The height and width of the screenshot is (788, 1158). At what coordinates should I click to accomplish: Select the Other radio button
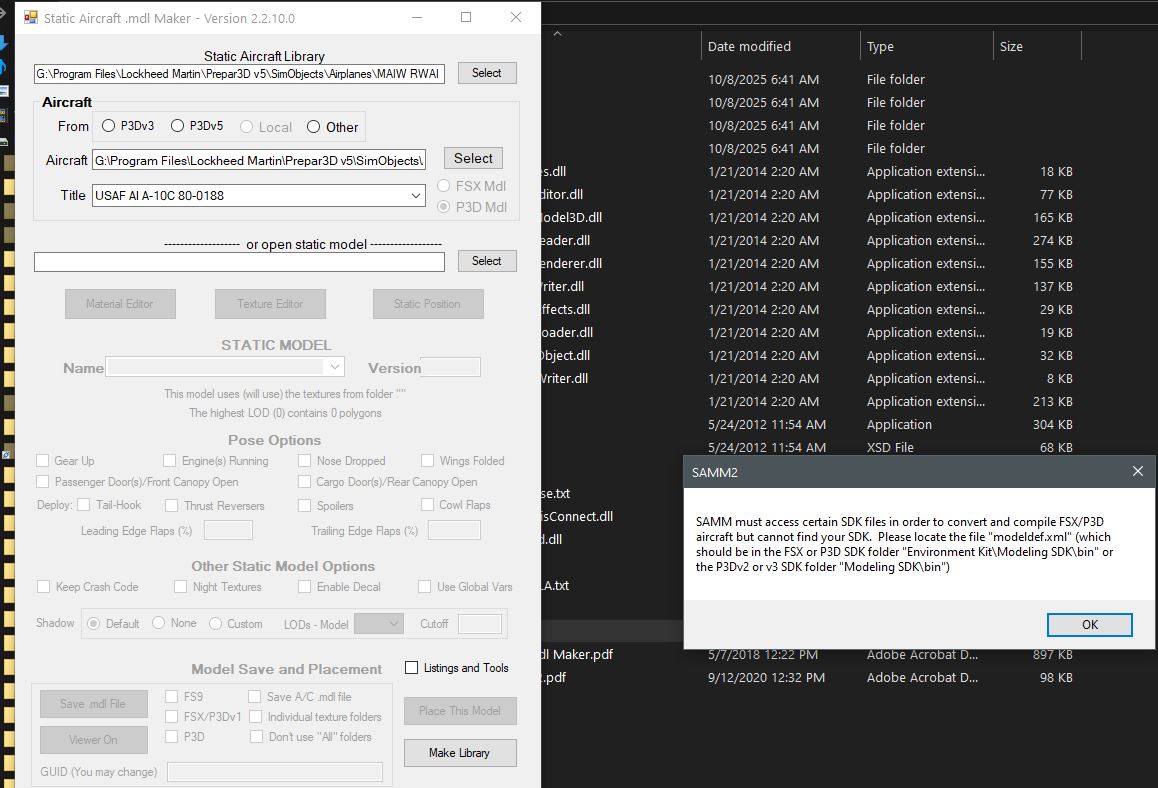click(x=313, y=127)
